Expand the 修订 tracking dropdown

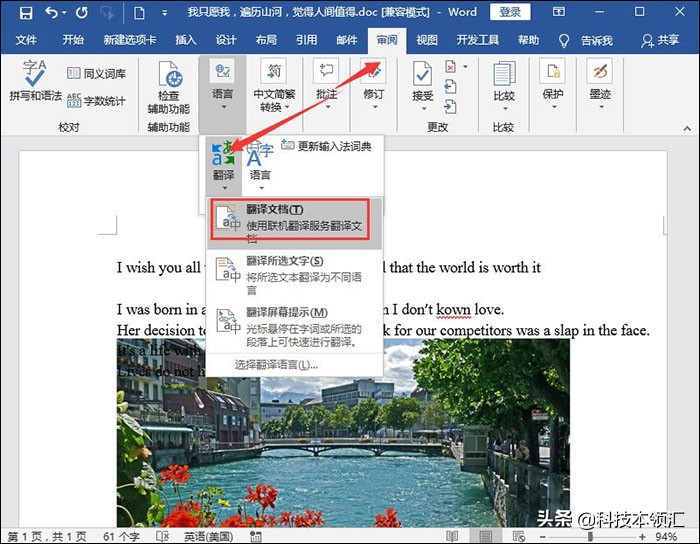(374, 85)
